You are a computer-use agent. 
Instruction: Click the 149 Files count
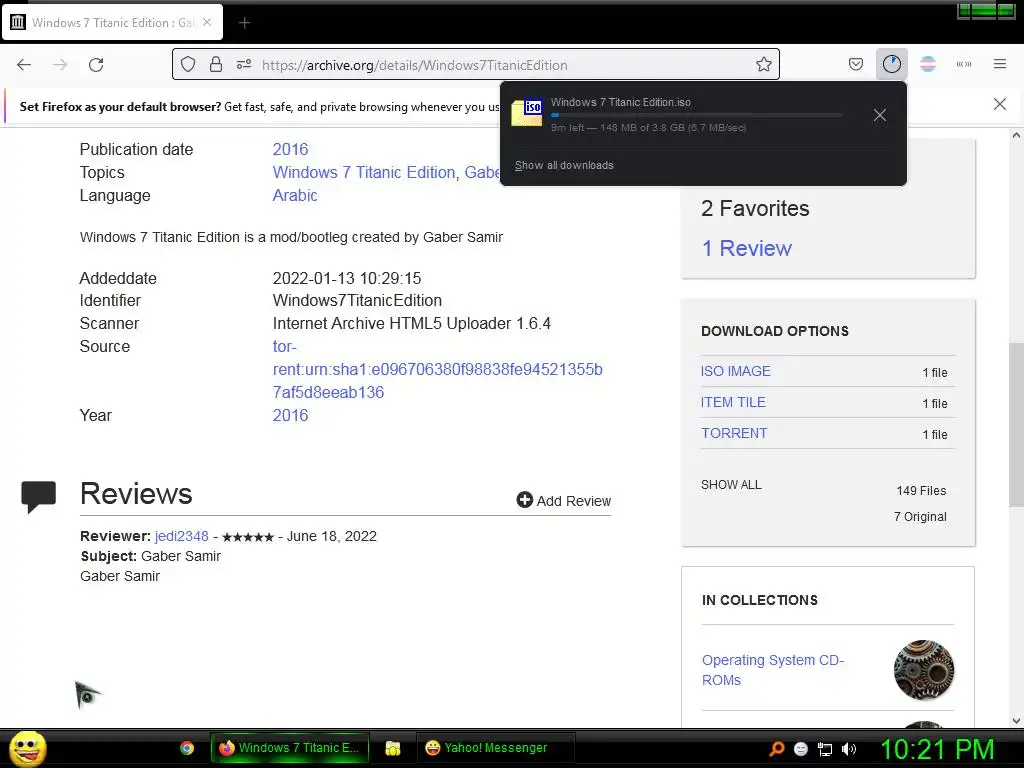[921, 490]
